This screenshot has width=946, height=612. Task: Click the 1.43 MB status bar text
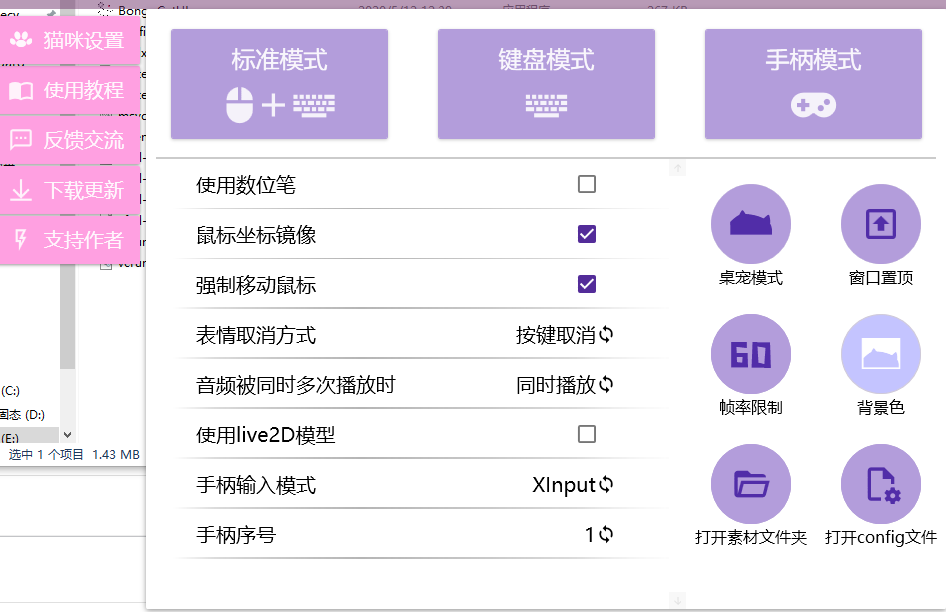116,454
